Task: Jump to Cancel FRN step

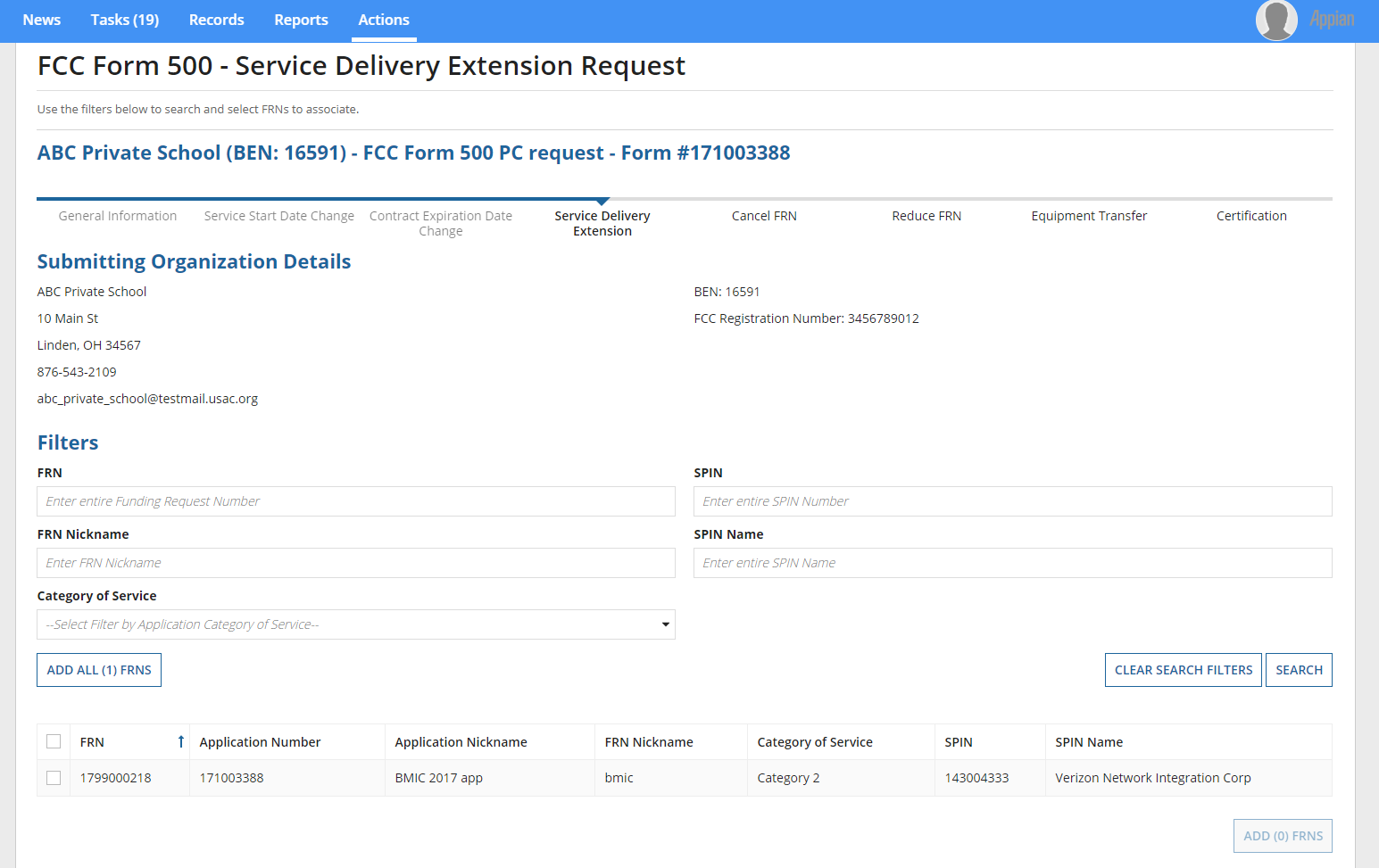Action: click(764, 216)
